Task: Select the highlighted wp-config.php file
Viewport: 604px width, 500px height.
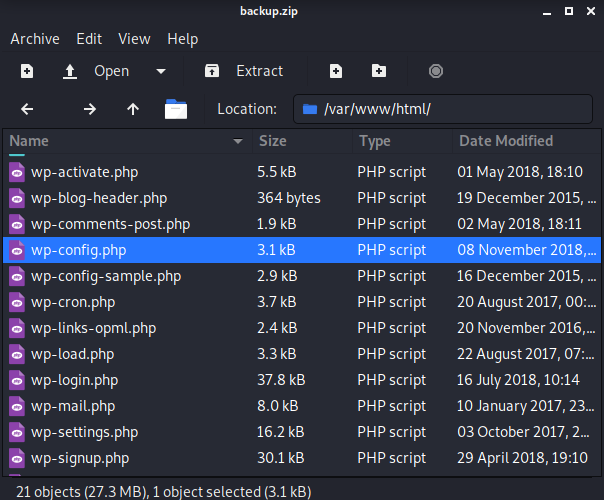Action: [302, 250]
